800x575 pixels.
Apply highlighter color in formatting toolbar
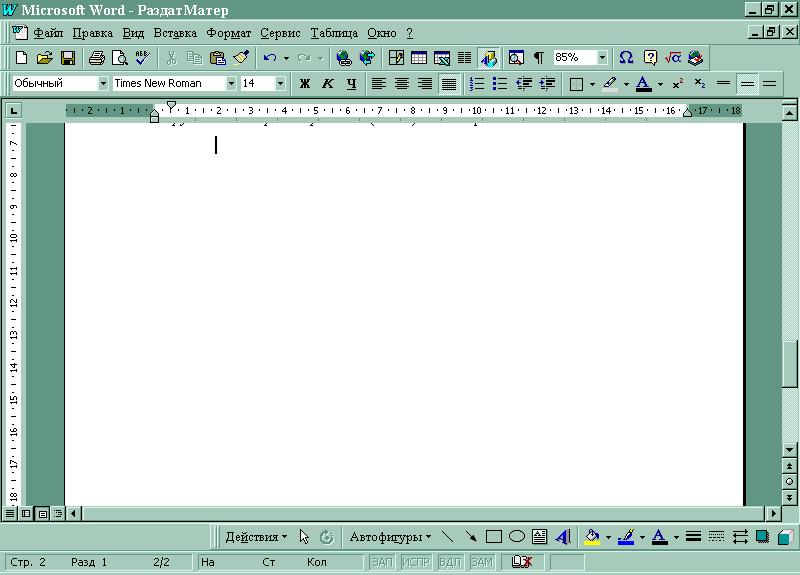click(x=610, y=84)
